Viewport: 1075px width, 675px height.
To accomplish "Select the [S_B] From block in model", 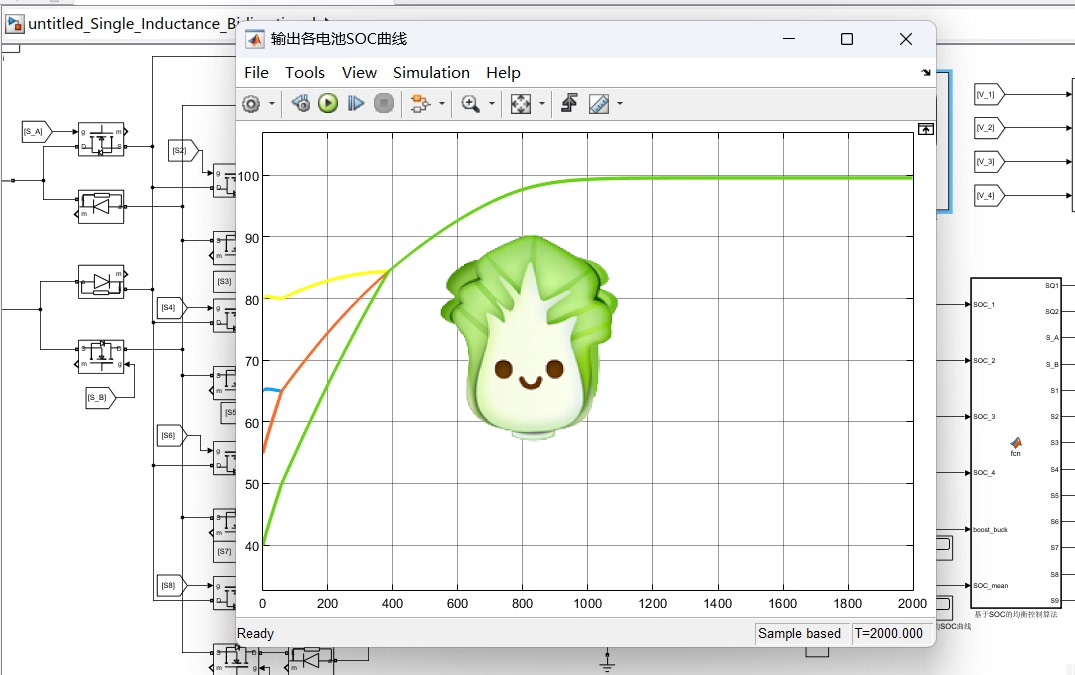I will [100, 397].
